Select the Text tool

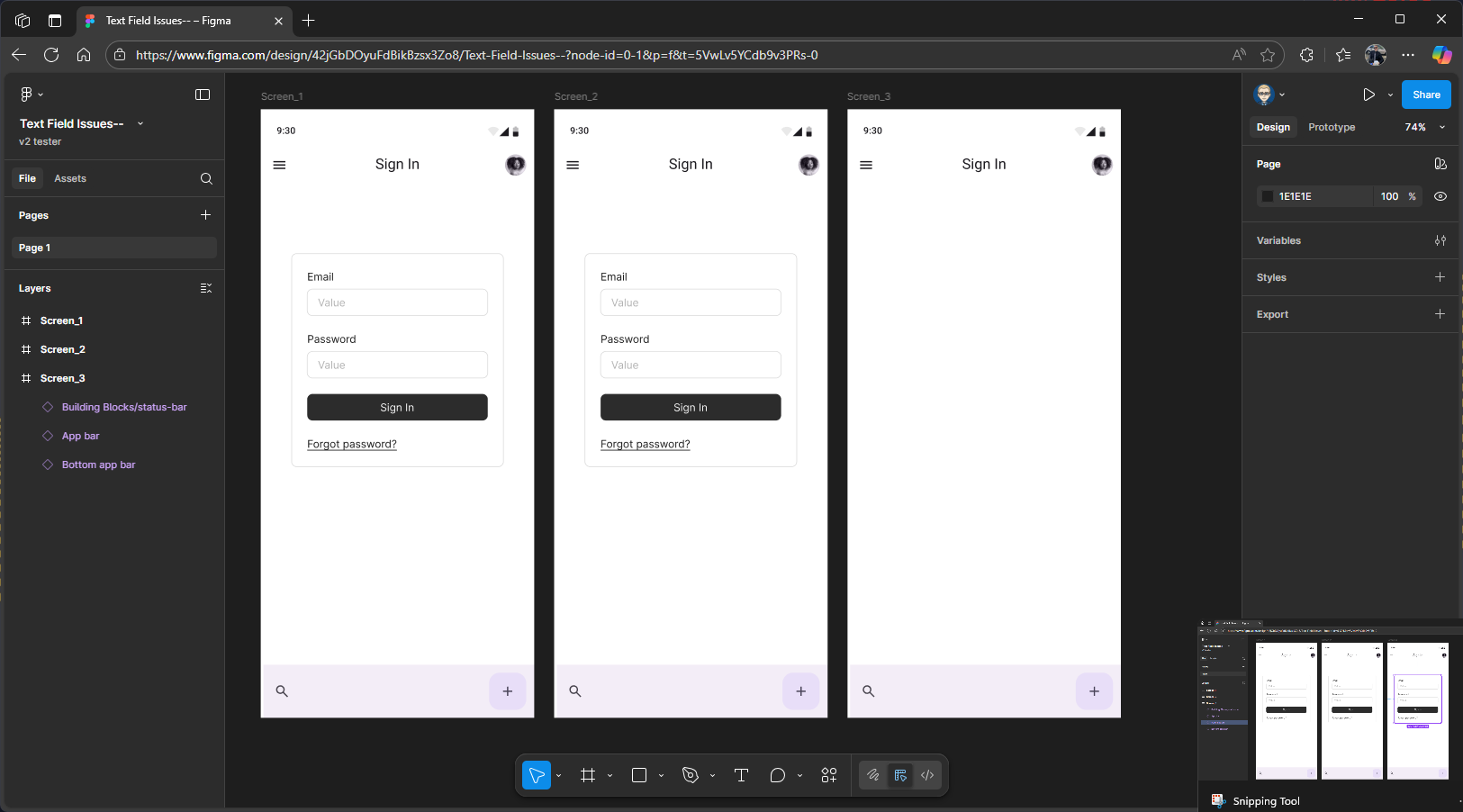[x=741, y=775]
